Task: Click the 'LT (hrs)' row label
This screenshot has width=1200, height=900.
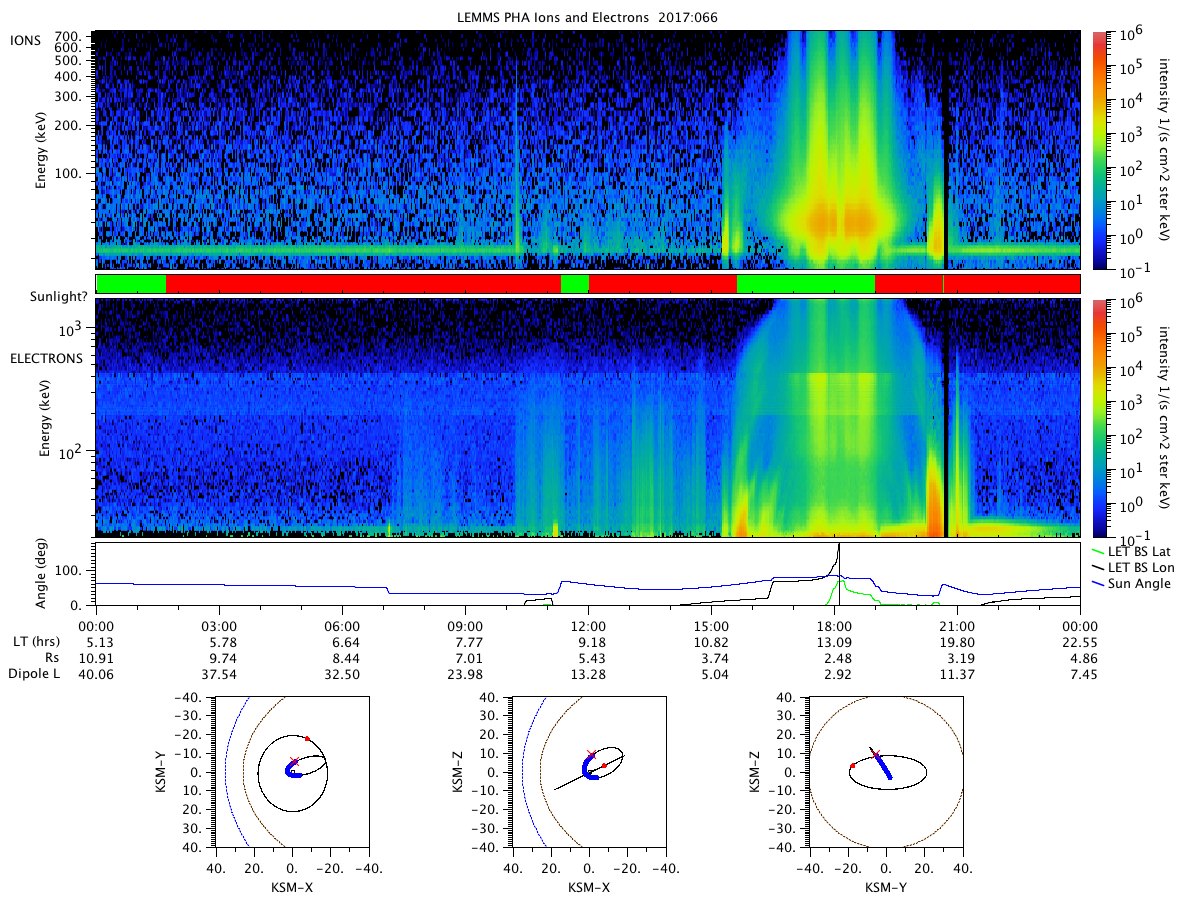Action: pyautogui.click(x=36, y=641)
